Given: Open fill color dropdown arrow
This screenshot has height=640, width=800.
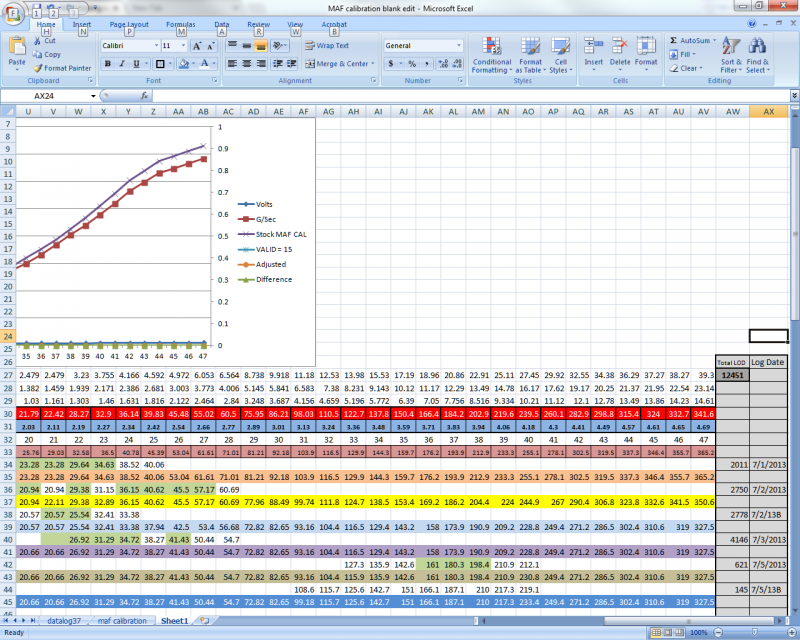Looking at the screenshot, I should tap(193, 64).
